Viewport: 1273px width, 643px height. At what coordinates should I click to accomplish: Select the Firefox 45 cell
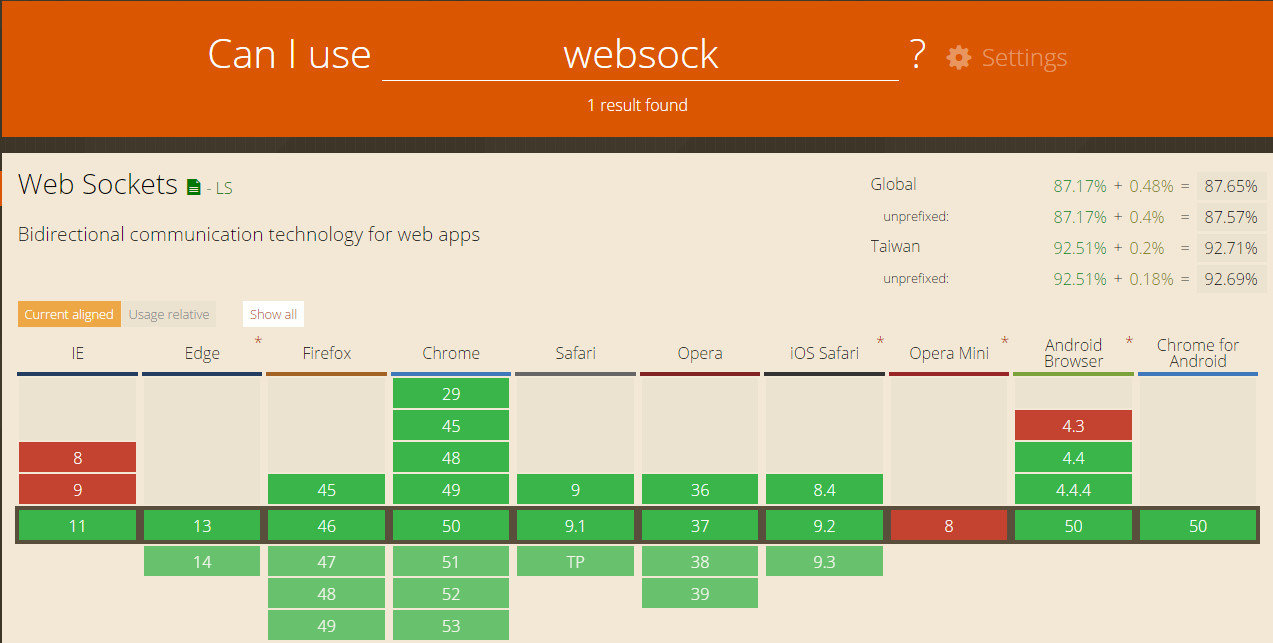pos(327,490)
